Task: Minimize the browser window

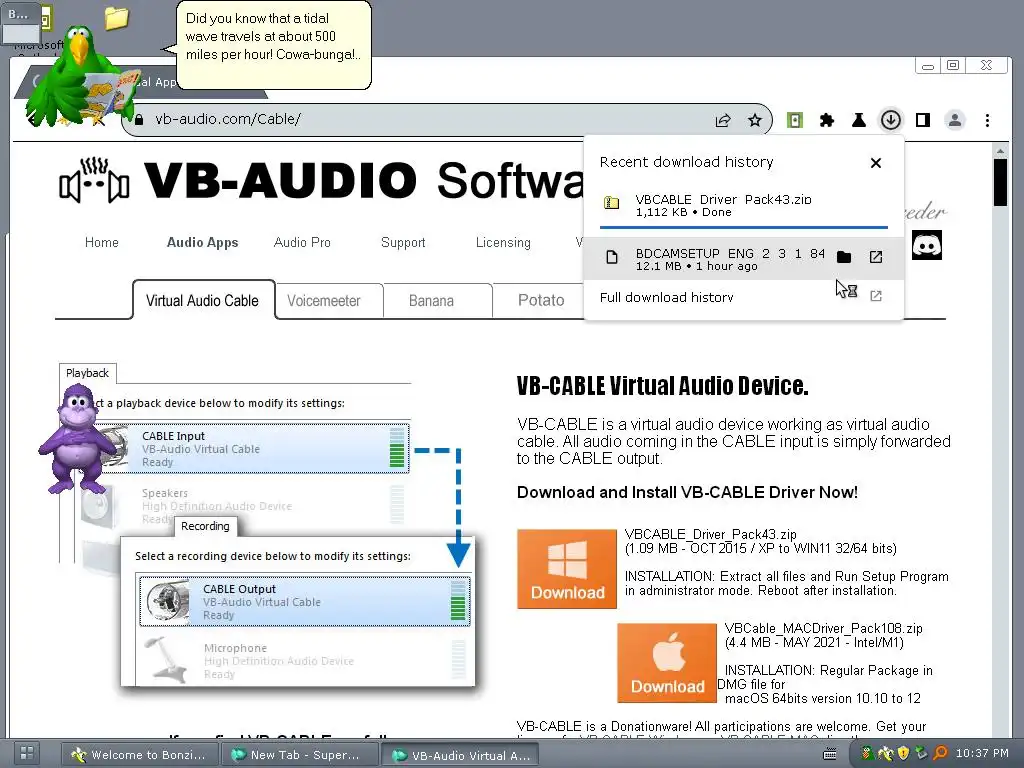Action: pos(927,65)
